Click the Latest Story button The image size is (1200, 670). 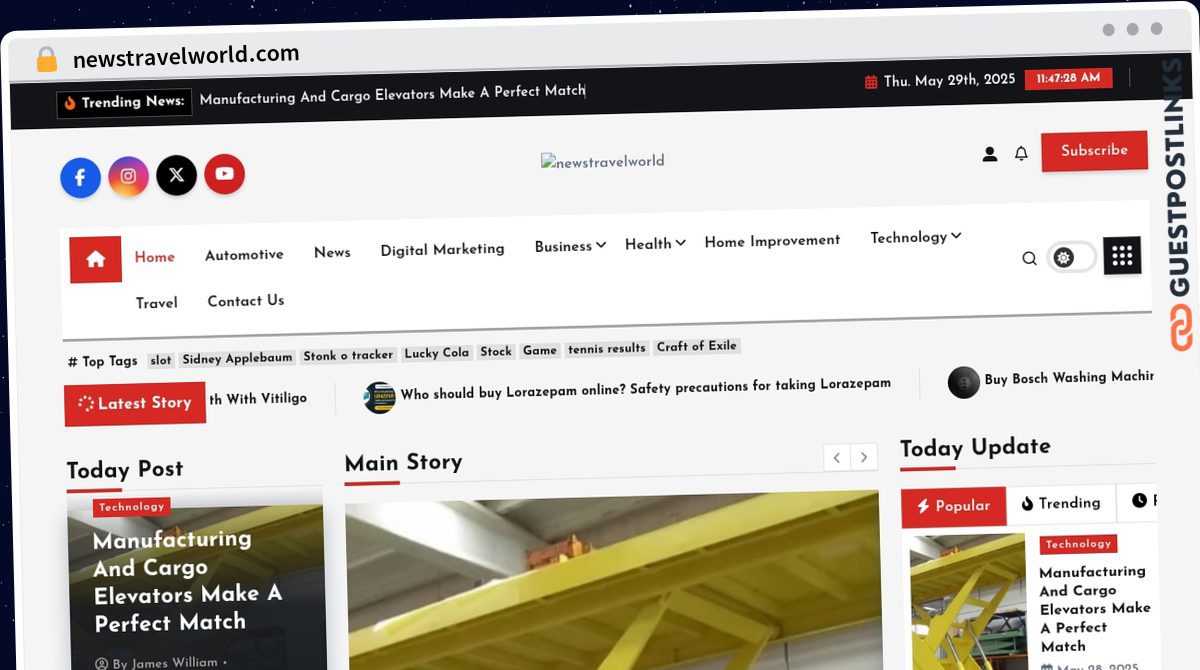click(x=135, y=404)
